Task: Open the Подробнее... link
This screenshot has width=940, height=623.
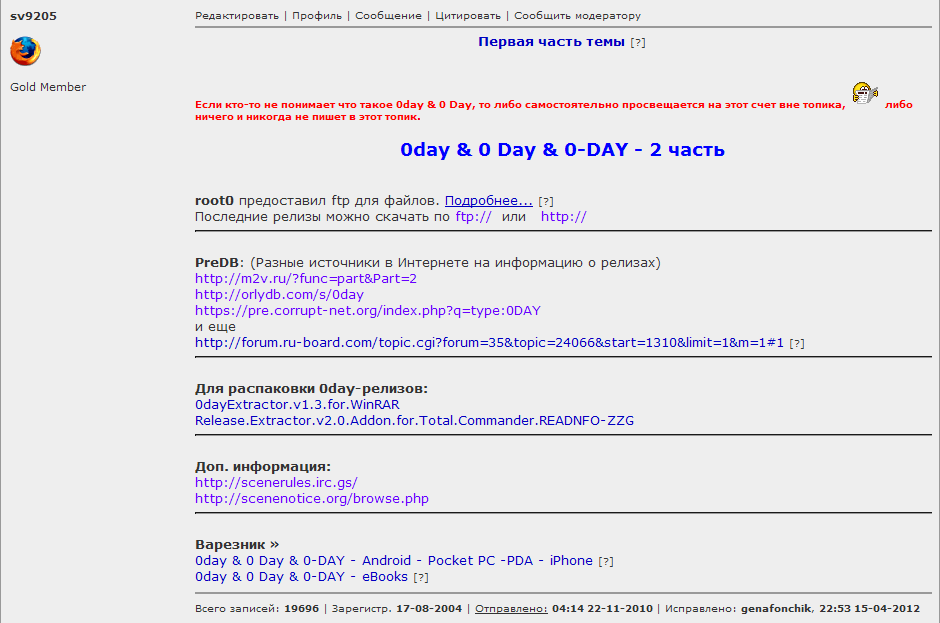Action: (x=489, y=201)
